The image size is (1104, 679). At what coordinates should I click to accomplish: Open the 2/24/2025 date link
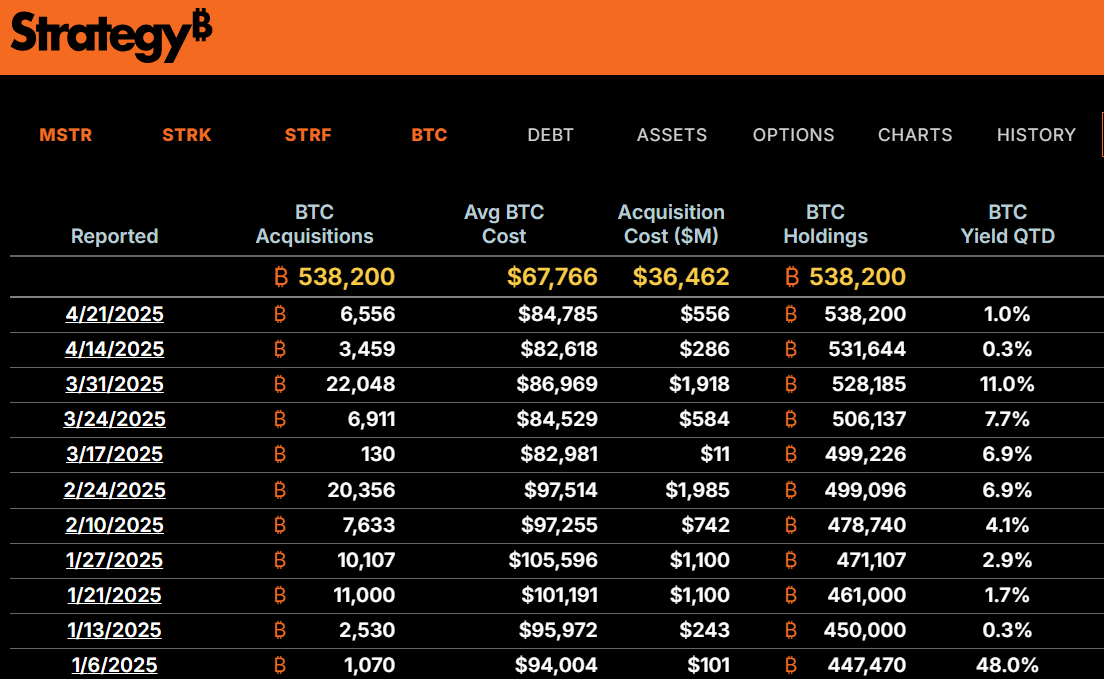(115, 490)
